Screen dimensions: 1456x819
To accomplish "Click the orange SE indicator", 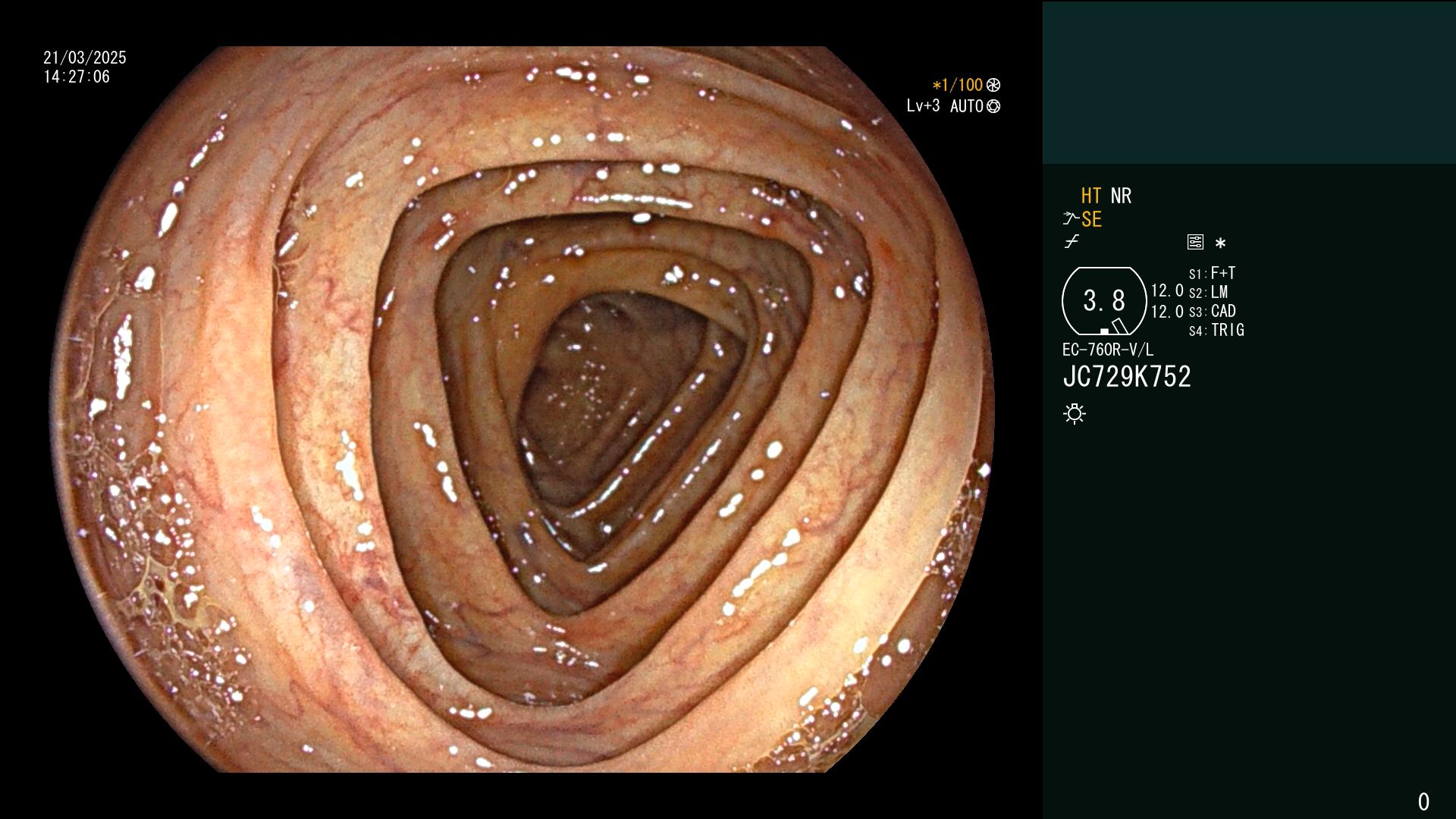I will (1091, 219).
